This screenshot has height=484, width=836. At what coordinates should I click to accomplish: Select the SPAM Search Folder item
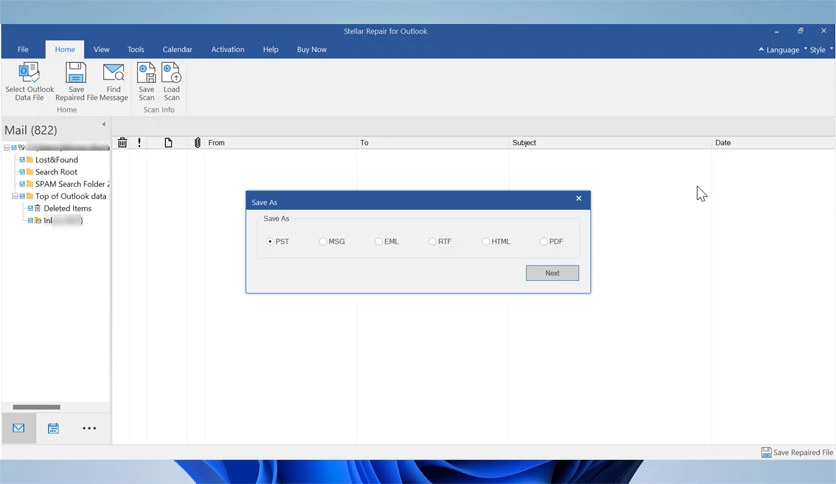point(71,184)
